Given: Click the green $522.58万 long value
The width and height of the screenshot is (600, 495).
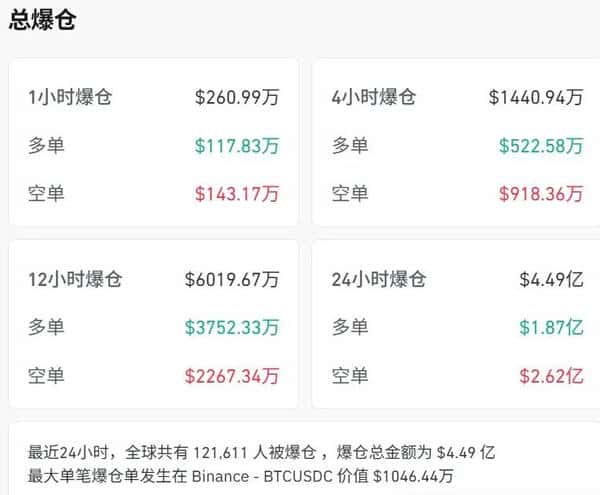Looking at the screenshot, I should (541, 146).
